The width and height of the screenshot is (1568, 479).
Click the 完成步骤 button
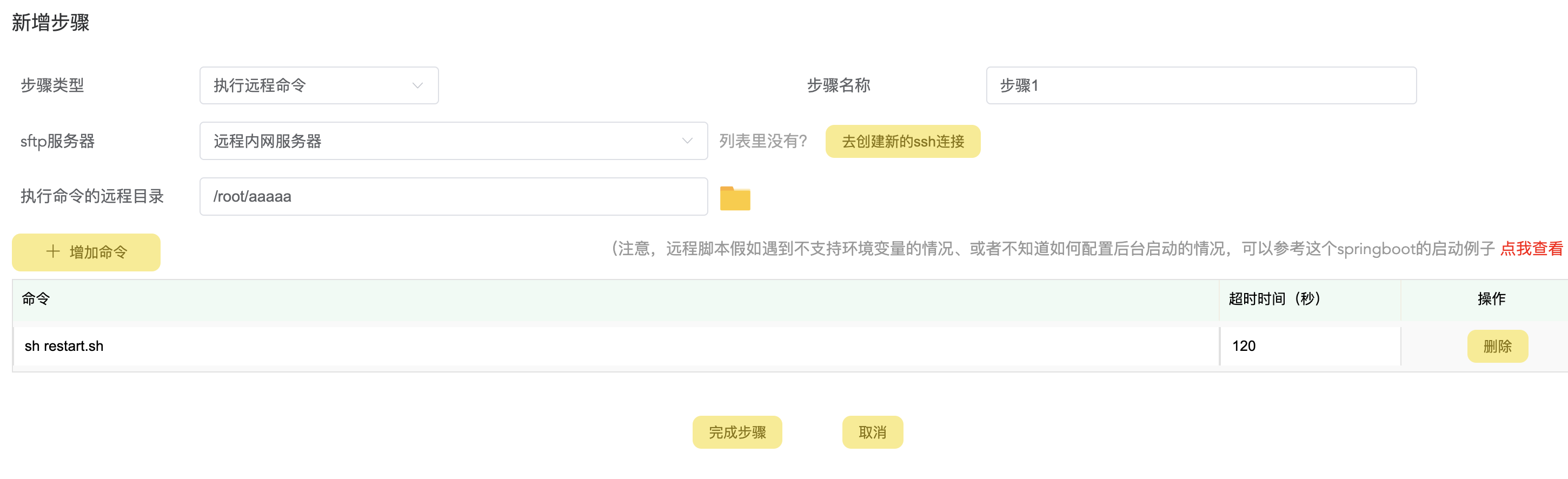pos(736,432)
